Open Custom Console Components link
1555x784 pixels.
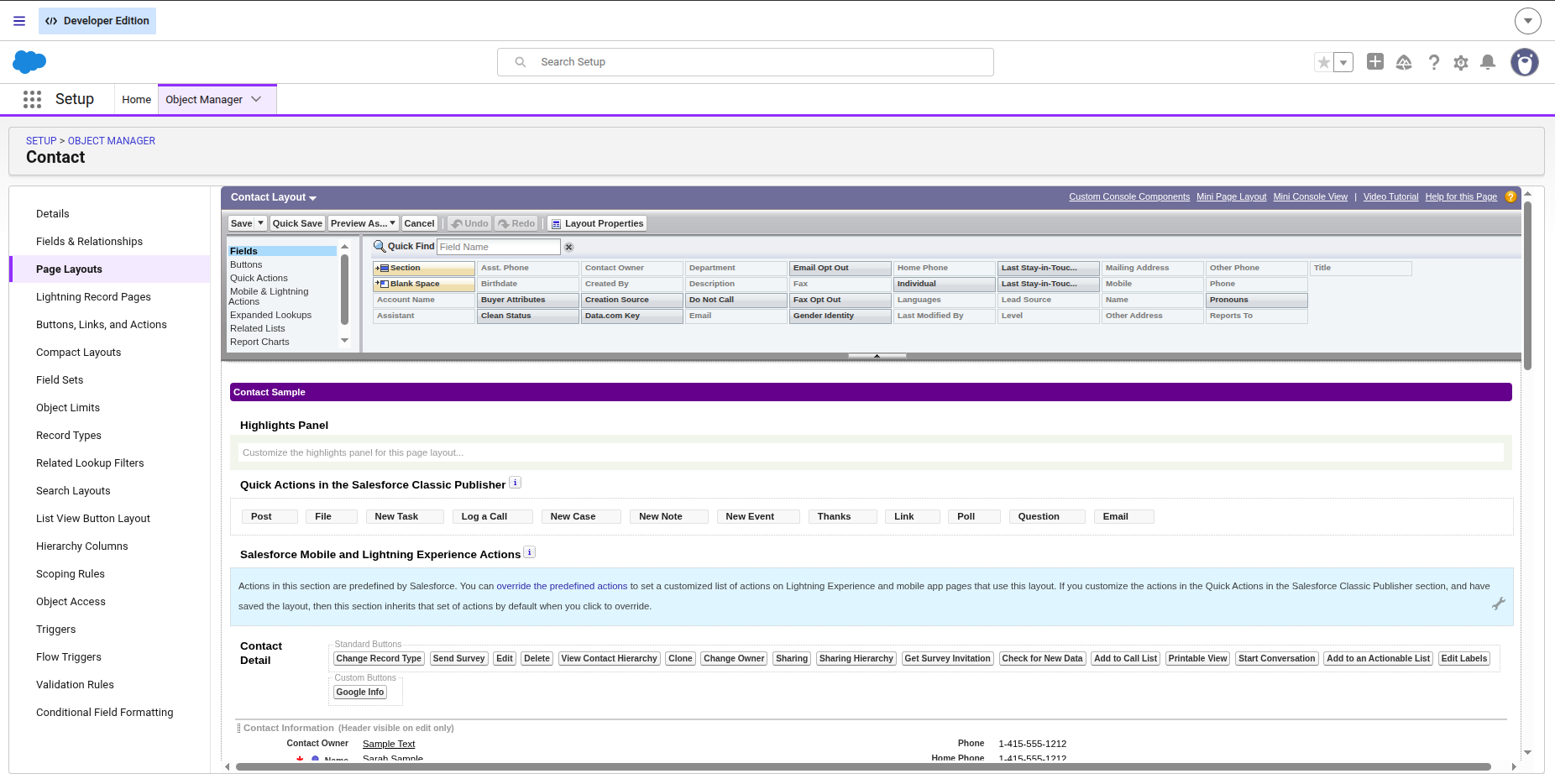[x=1129, y=197]
